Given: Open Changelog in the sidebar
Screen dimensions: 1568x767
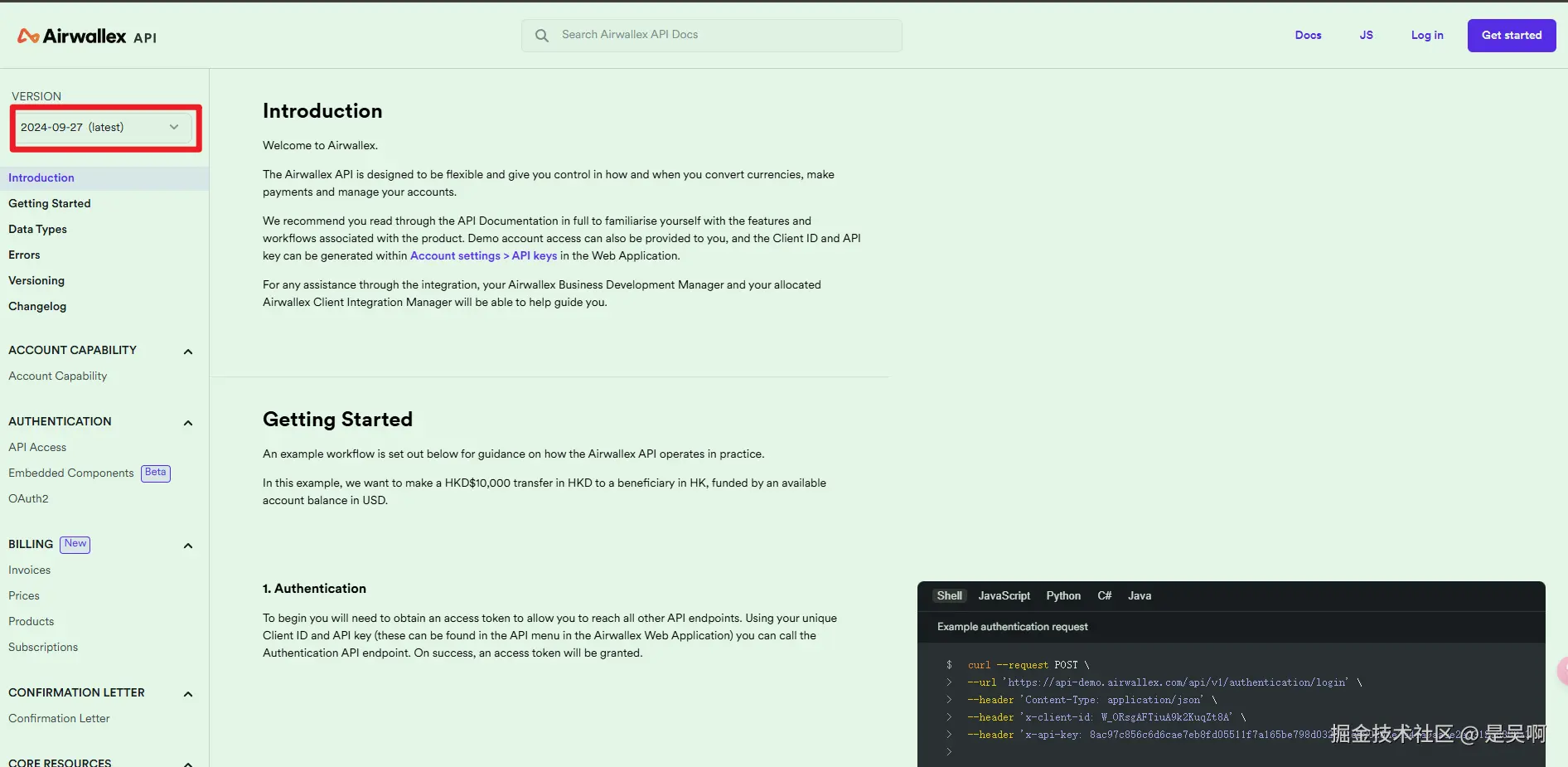Looking at the screenshot, I should click(37, 307).
